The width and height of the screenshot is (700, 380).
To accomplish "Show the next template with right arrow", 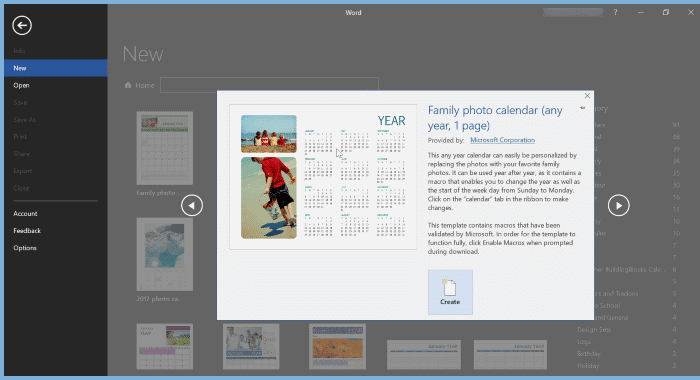I will pyautogui.click(x=618, y=205).
